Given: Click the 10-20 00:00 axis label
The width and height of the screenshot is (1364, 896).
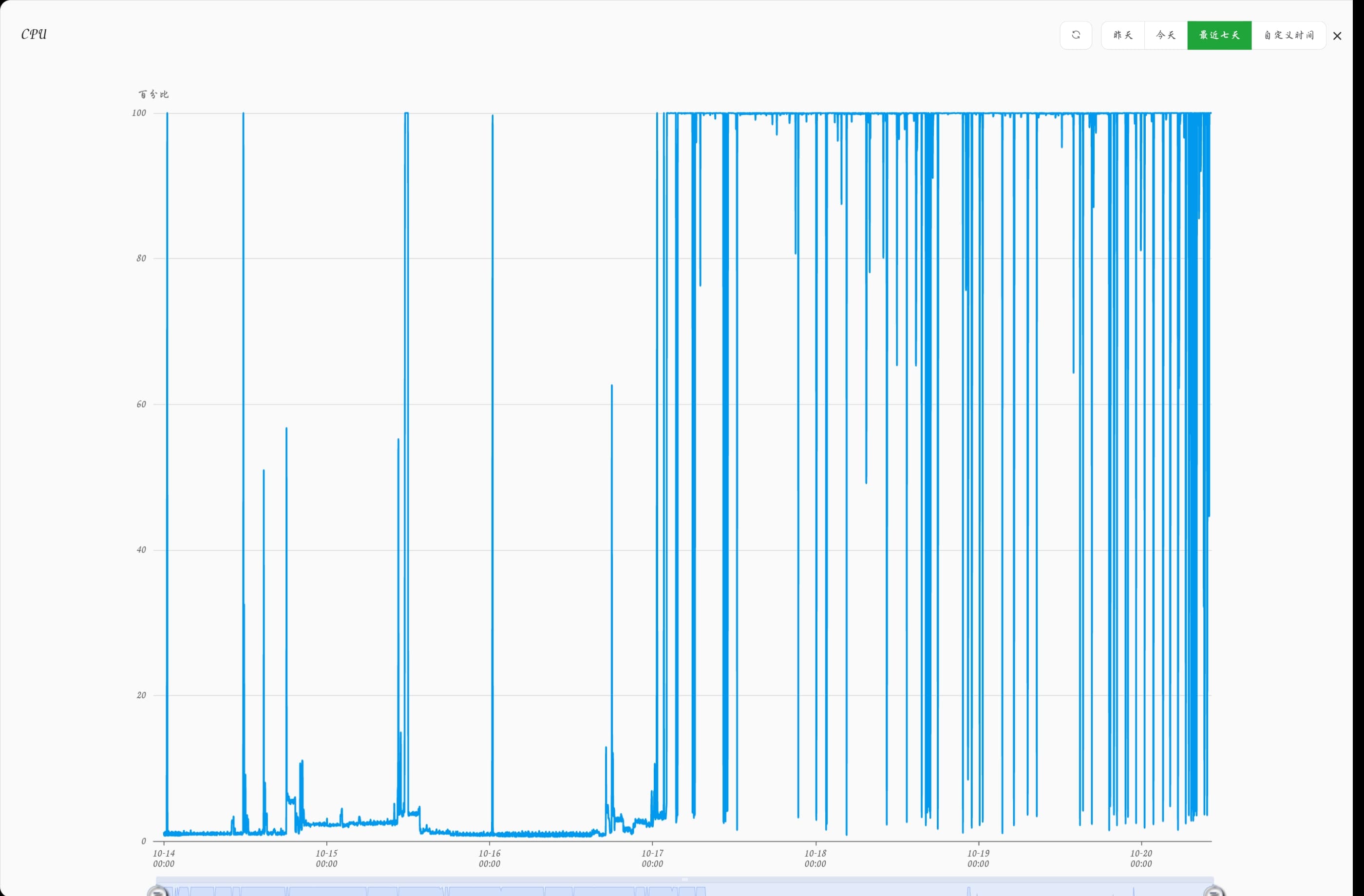Looking at the screenshot, I should (1140, 858).
